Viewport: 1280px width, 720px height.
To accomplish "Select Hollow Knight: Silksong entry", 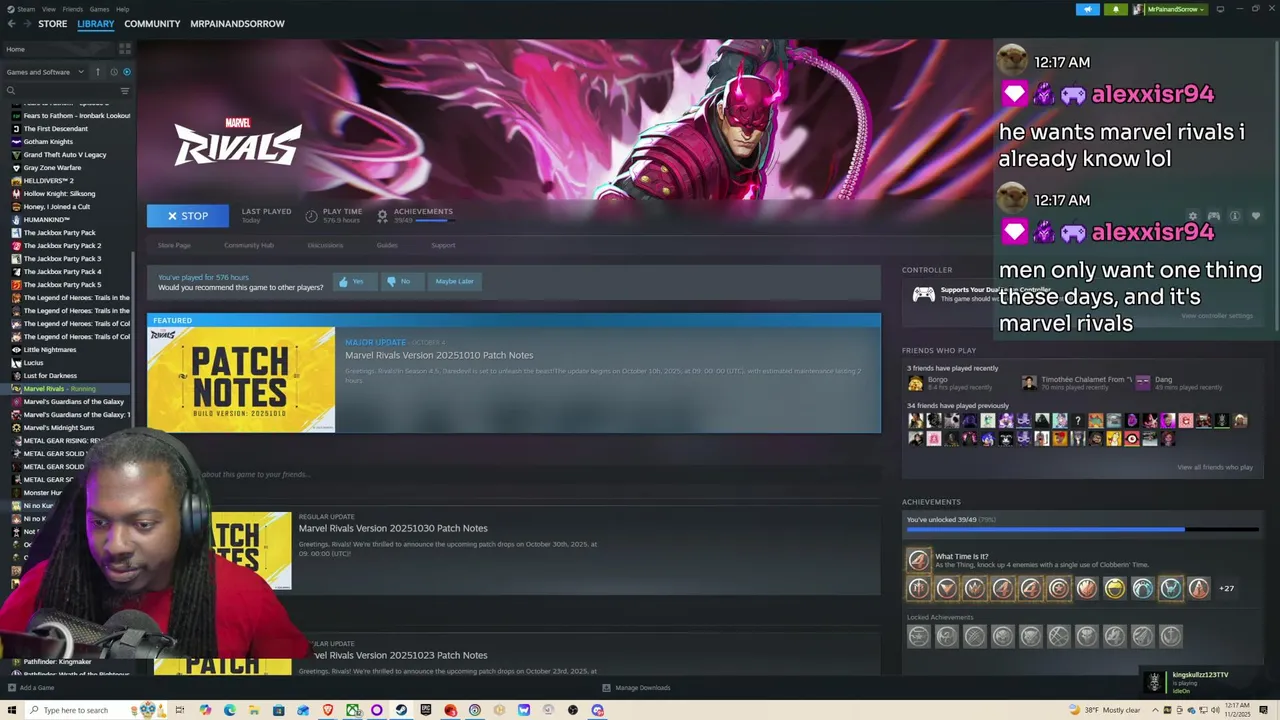I will [60, 193].
